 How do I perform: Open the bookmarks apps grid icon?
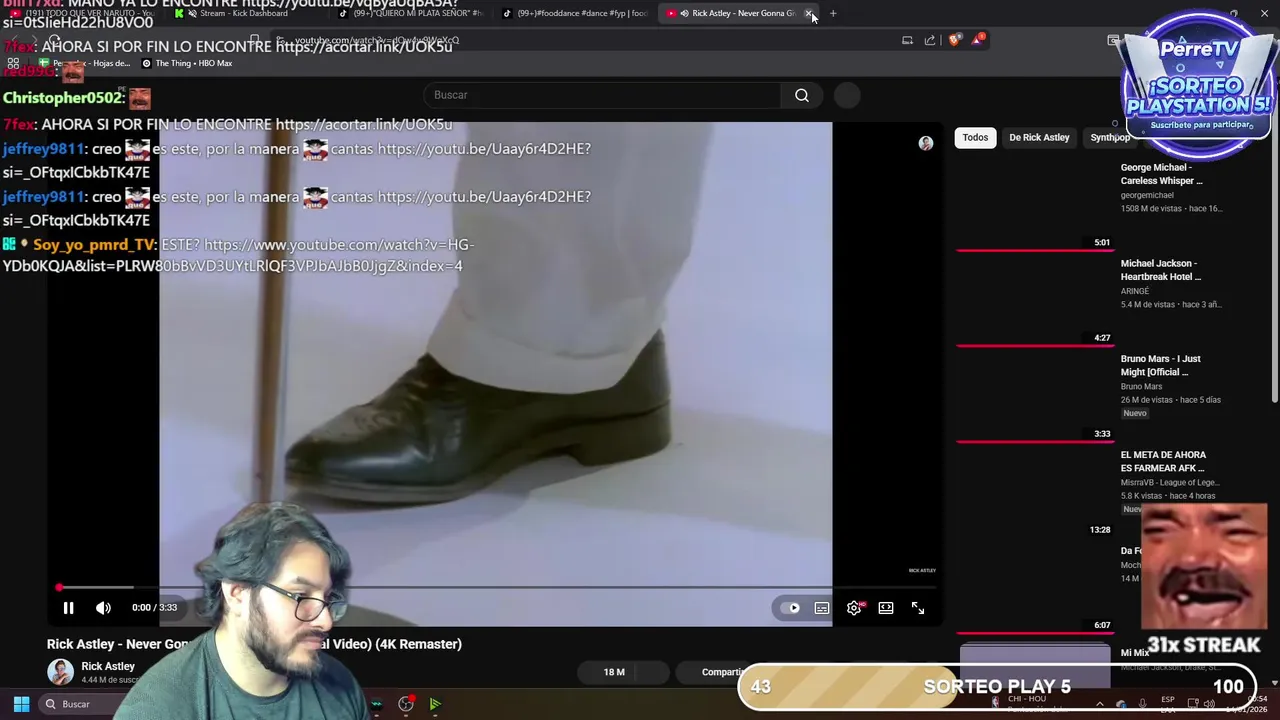point(13,63)
